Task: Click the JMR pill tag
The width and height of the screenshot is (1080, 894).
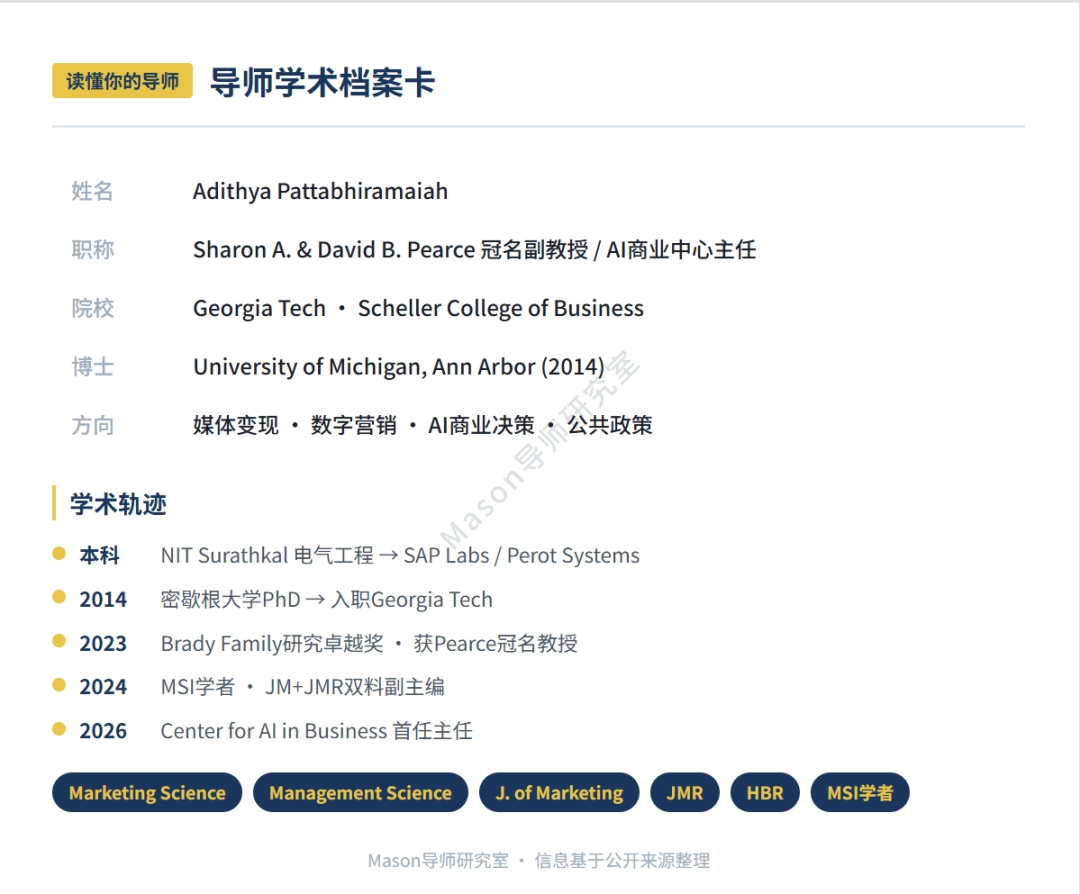Action: point(685,793)
